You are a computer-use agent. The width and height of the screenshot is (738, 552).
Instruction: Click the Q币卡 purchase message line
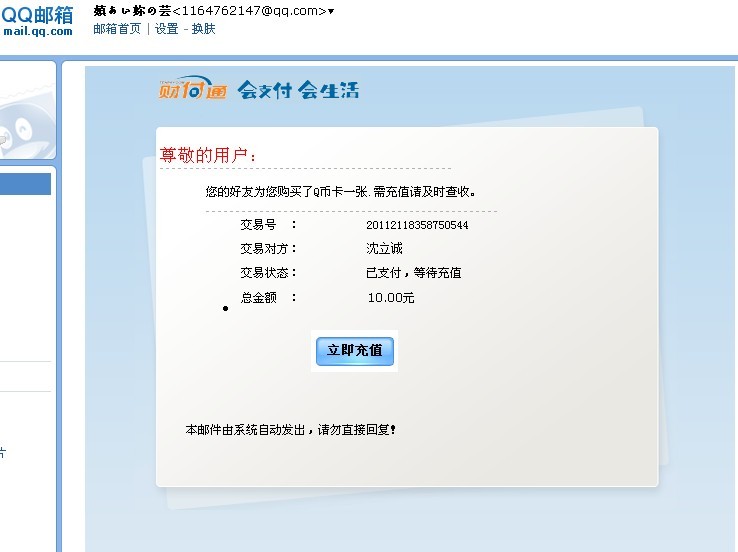[x=340, y=192]
